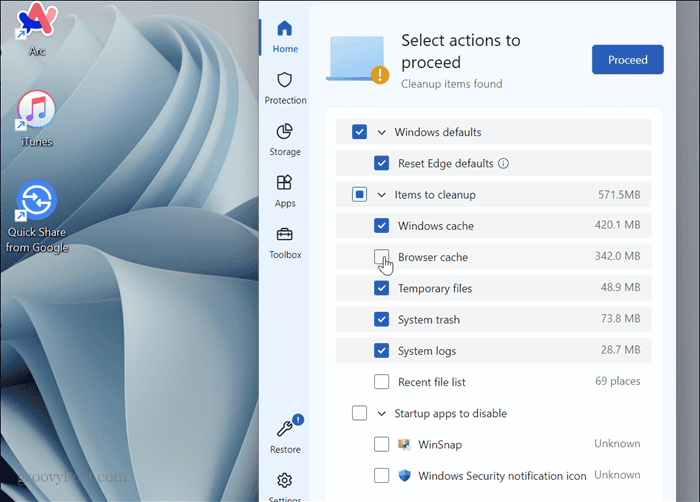Select the 28.7 MB size value
The height and width of the screenshot is (502, 700).
click(620, 350)
